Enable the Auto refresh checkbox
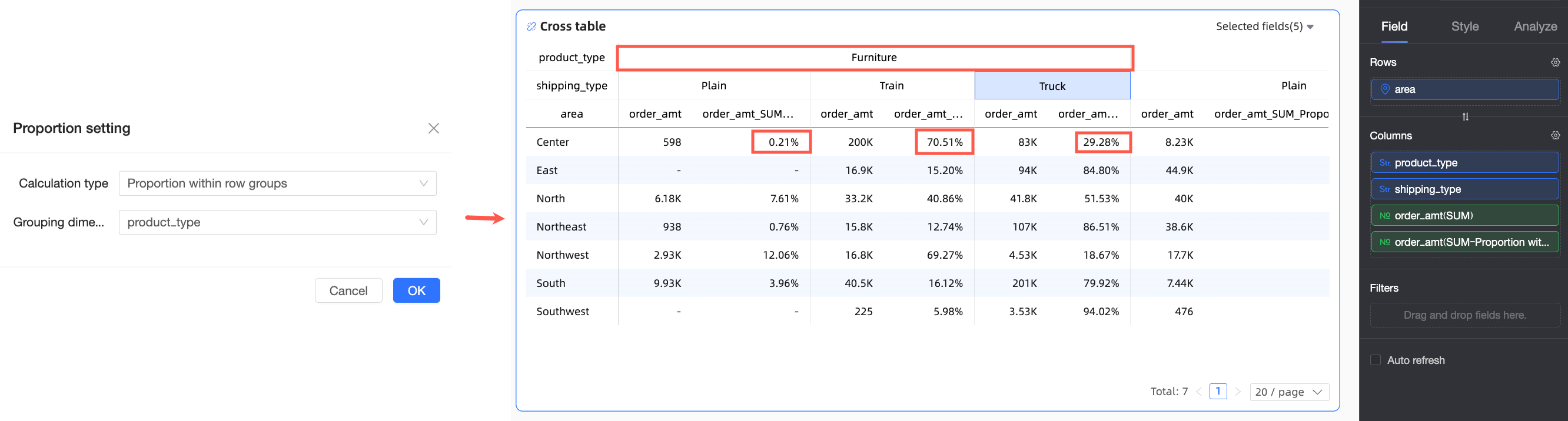Screen dimensions: 1568x421 1375,360
